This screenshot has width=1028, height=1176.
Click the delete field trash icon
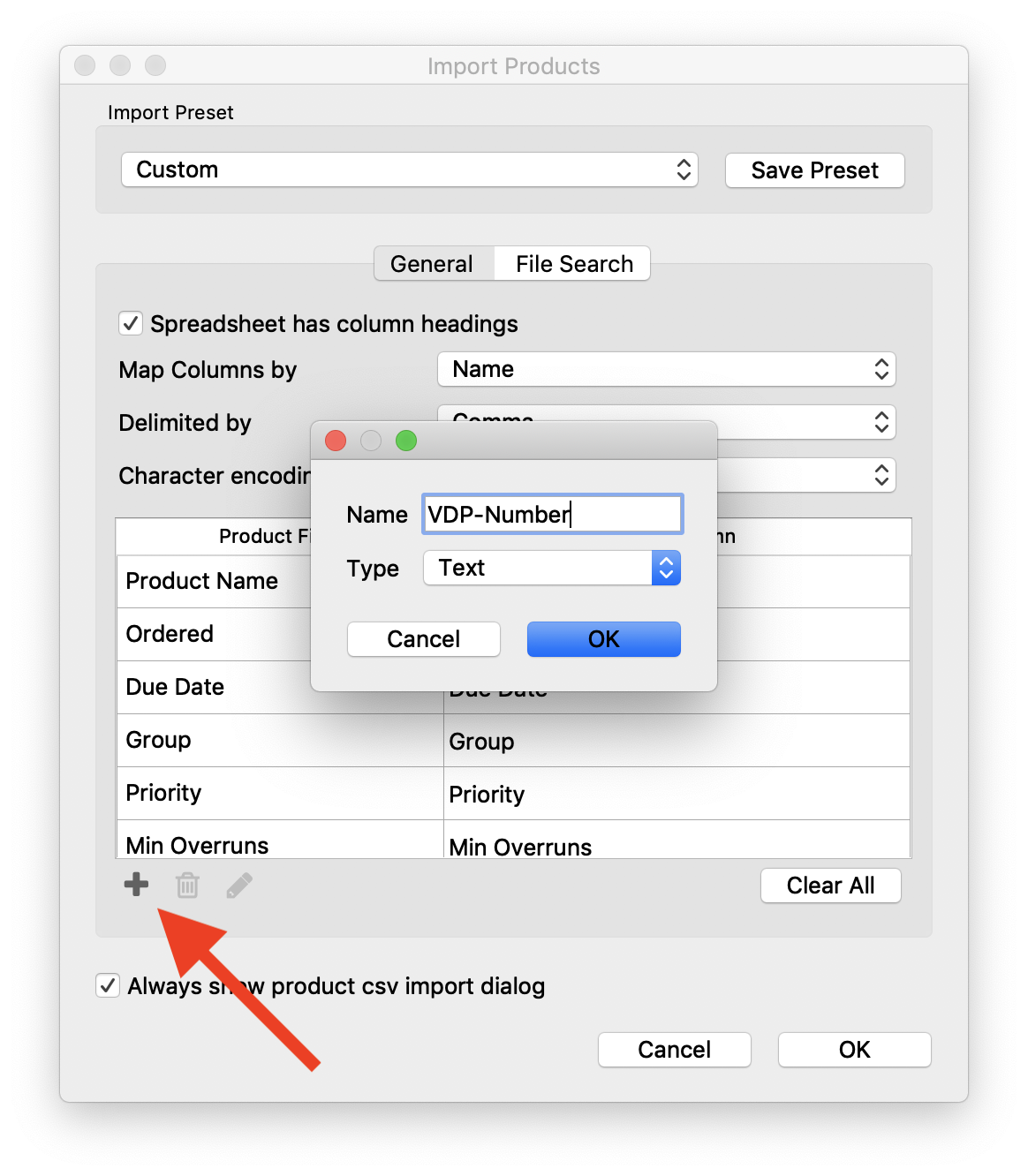(x=187, y=884)
